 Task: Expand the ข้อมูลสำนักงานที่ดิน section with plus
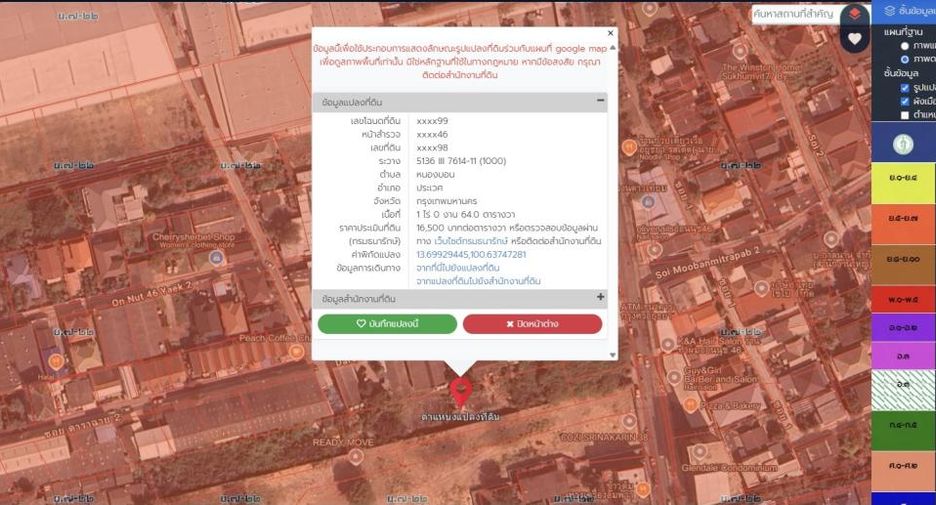point(600,297)
